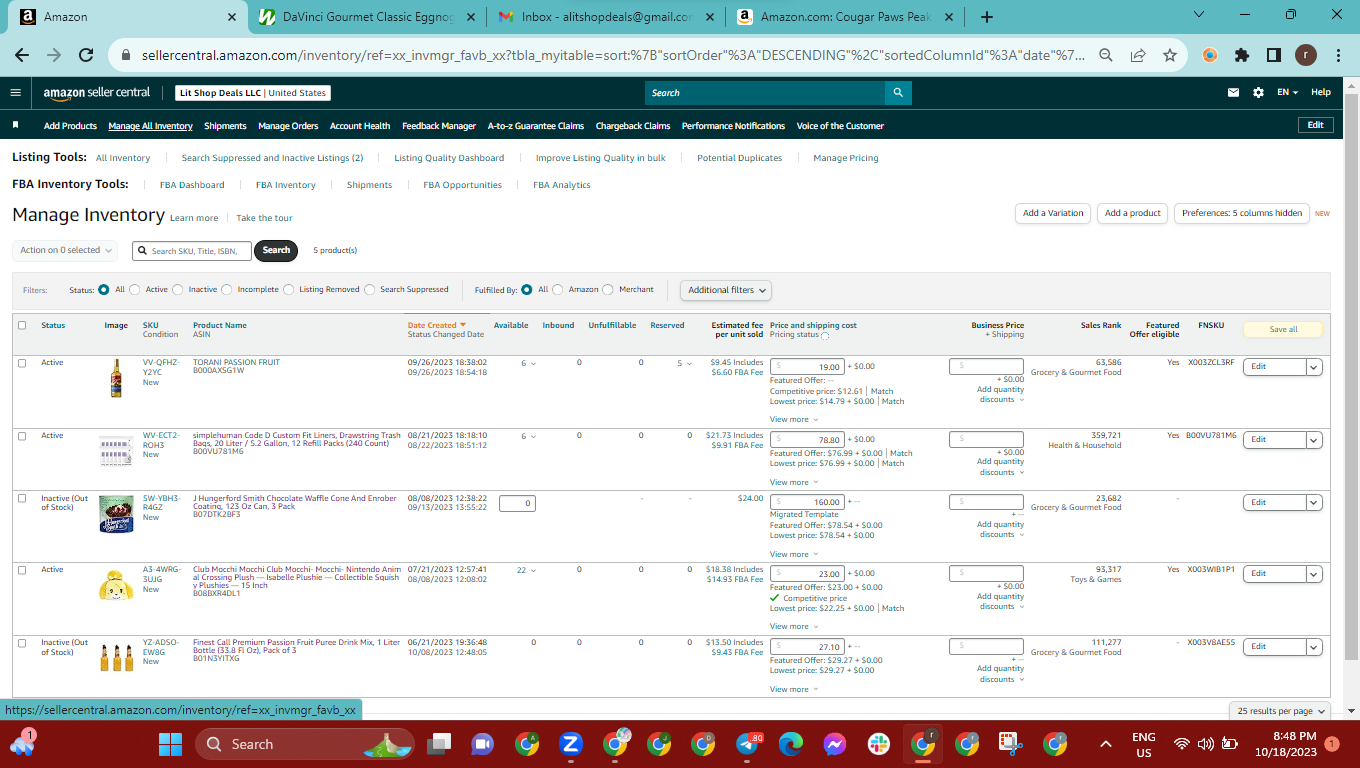Image resolution: width=1360 pixels, height=768 pixels.
Task: Open the Edit dropdown arrow for TORANI PASSION FRUIT
Action: [x=1314, y=367]
